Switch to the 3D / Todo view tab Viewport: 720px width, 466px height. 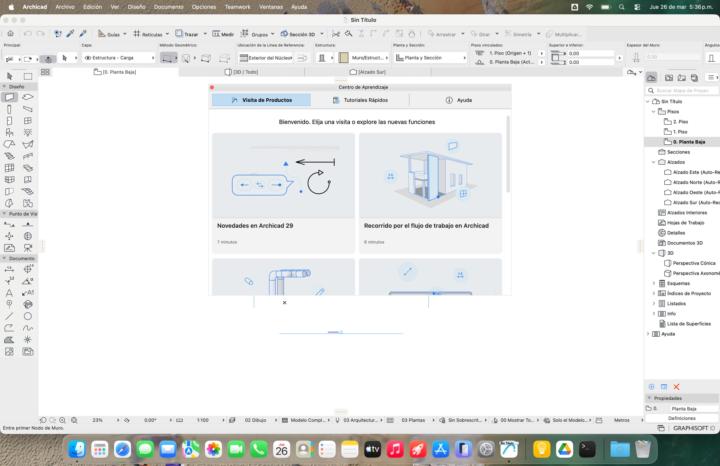(x=242, y=72)
